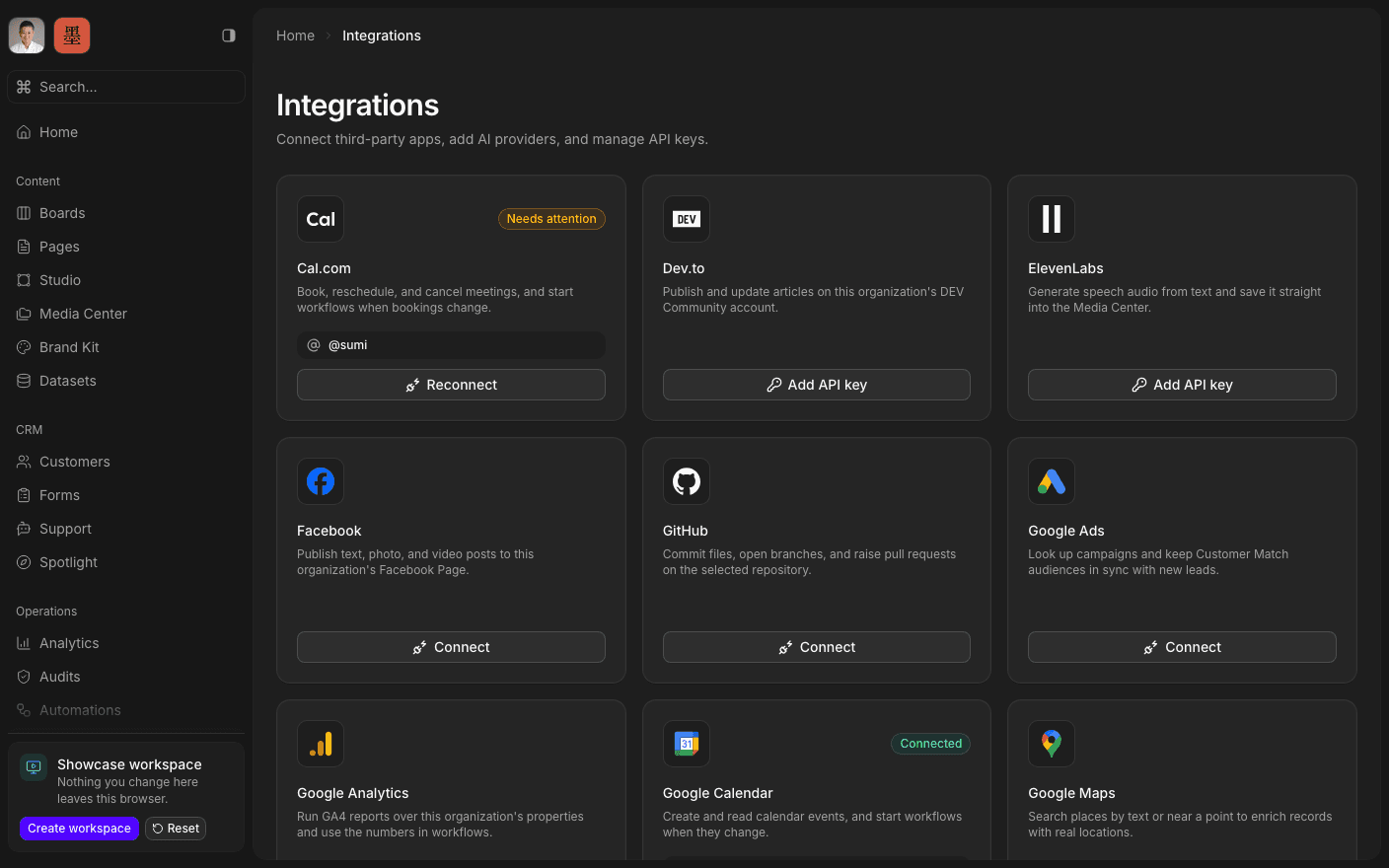Image resolution: width=1389 pixels, height=868 pixels.
Task: Click the Google Calendar logo icon
Action: (x=687, y=744)
